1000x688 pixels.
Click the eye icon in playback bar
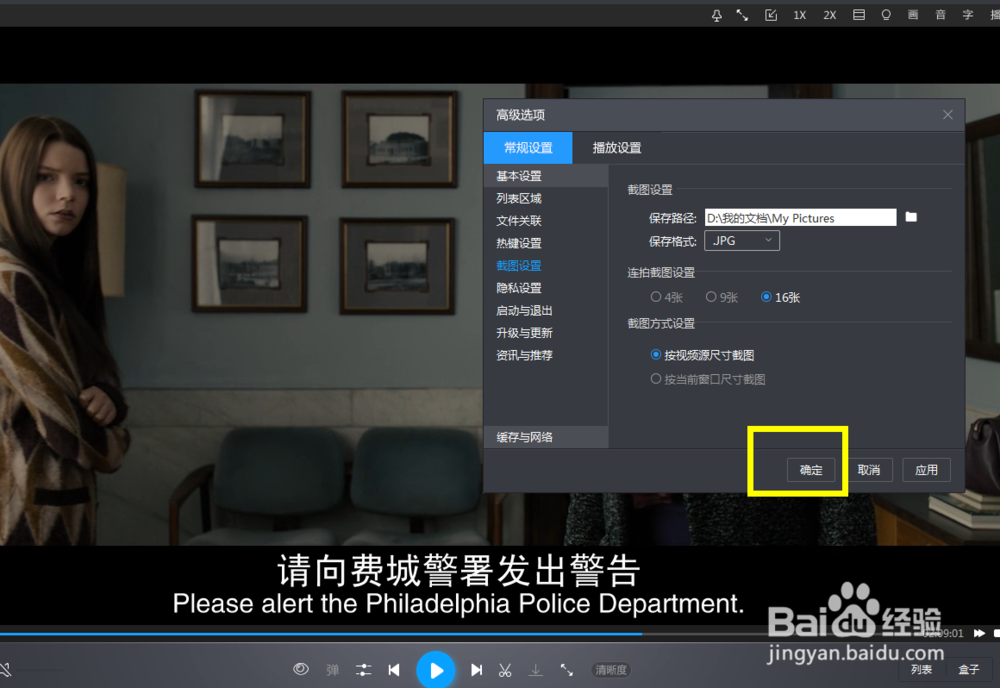(301, 669)
